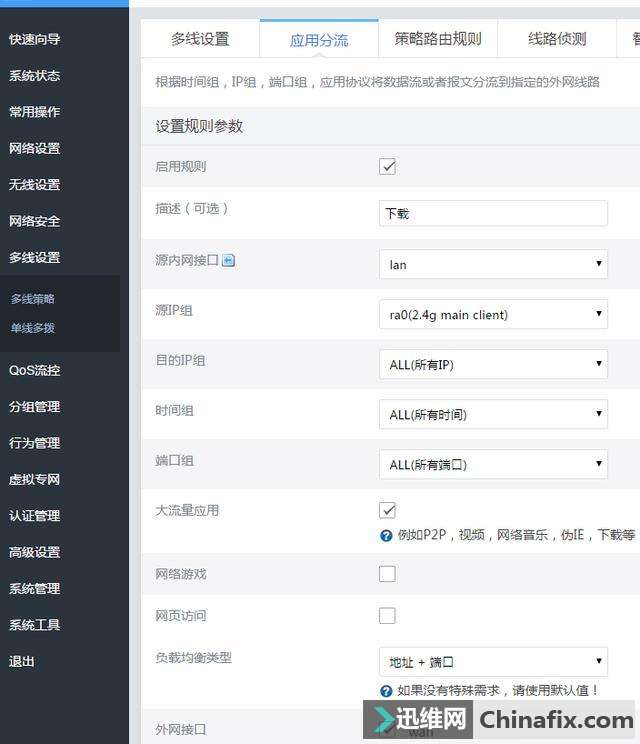Uncheck the 大流量应用 checkbox
The height and width of the screenshot is (744, 640).
pyautogui.click(x=388, y=510)
